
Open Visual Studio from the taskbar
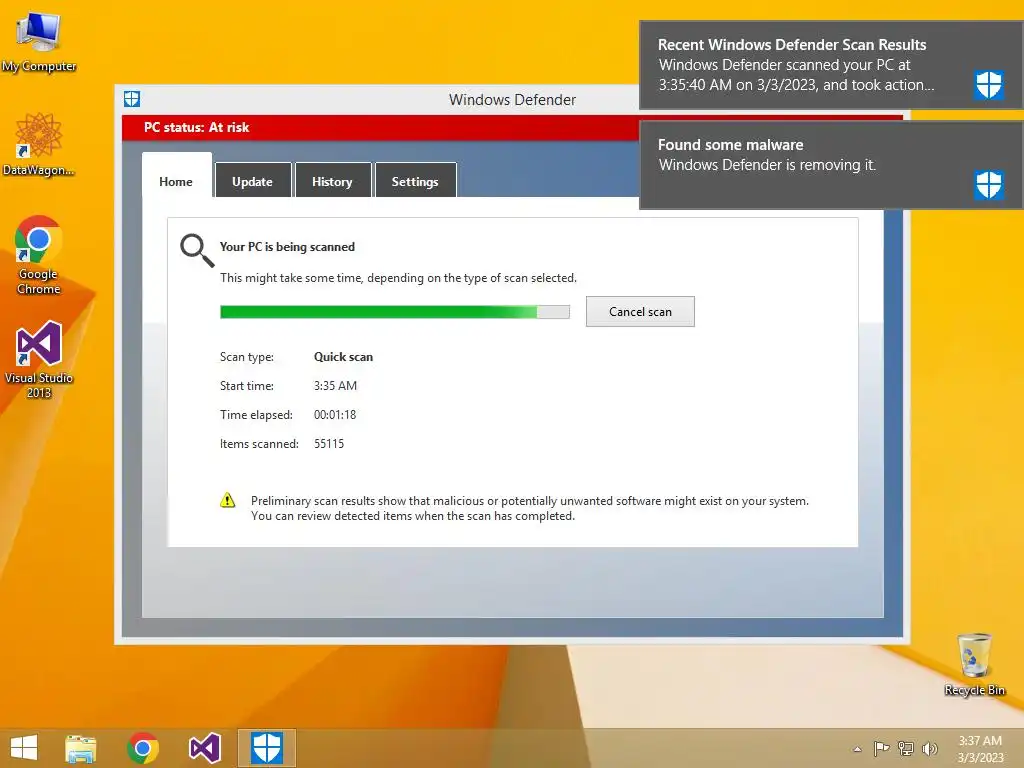point(204,748)
